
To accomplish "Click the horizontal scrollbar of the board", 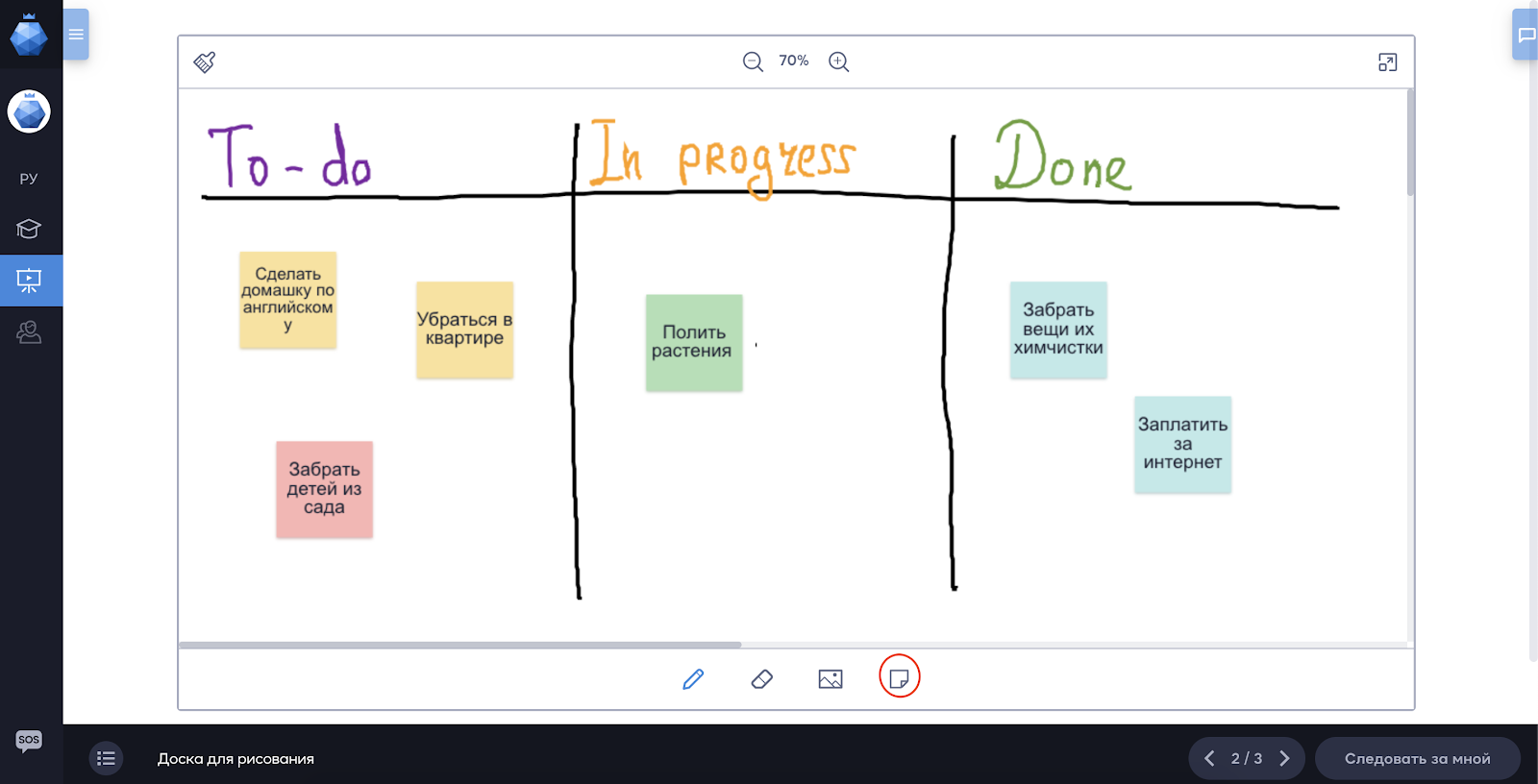I will click(459, 645).
